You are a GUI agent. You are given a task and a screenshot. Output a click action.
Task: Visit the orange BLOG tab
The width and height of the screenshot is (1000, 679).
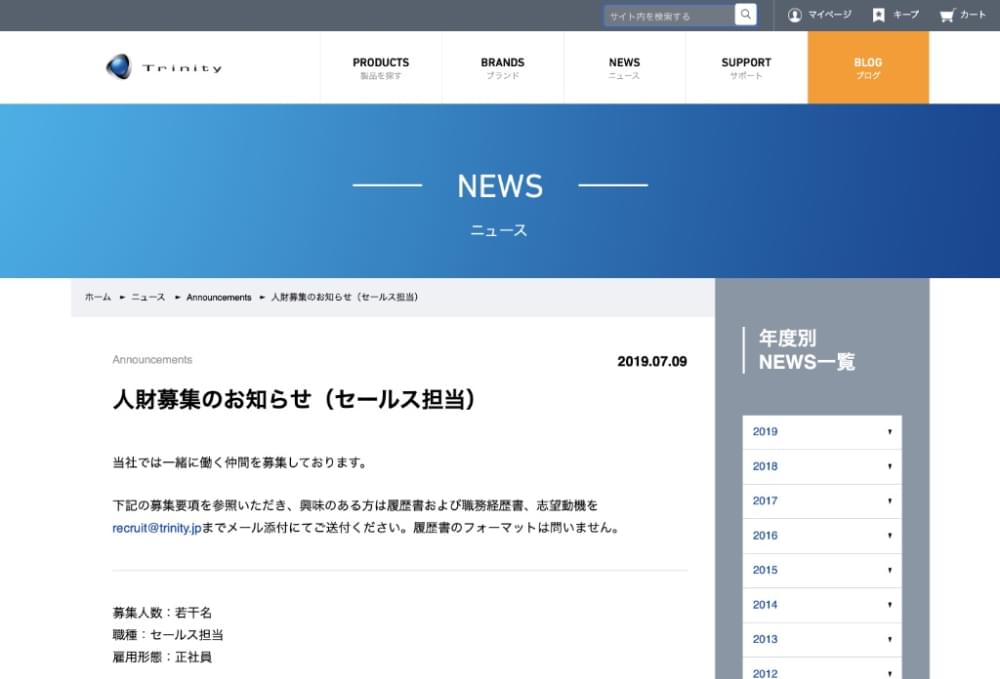tap(868, 68)
